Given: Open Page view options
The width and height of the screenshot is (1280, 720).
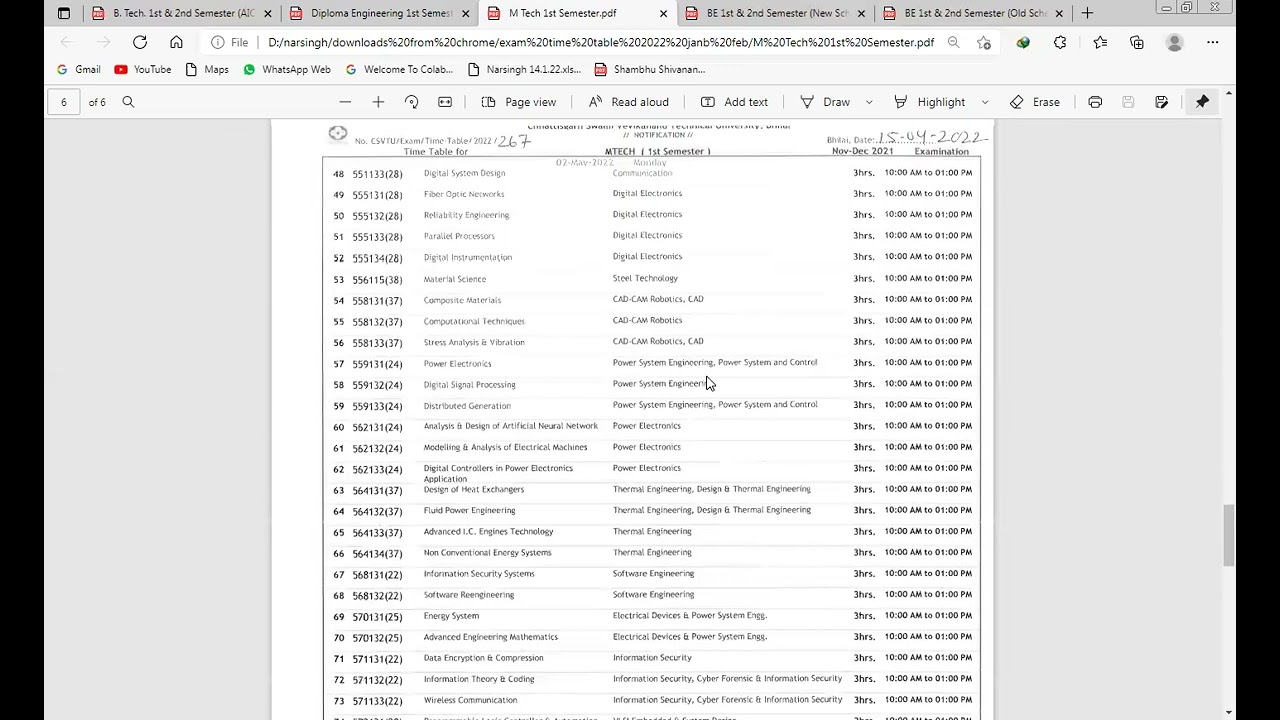Looking at the screenshot, I should (x=519, y=102).
